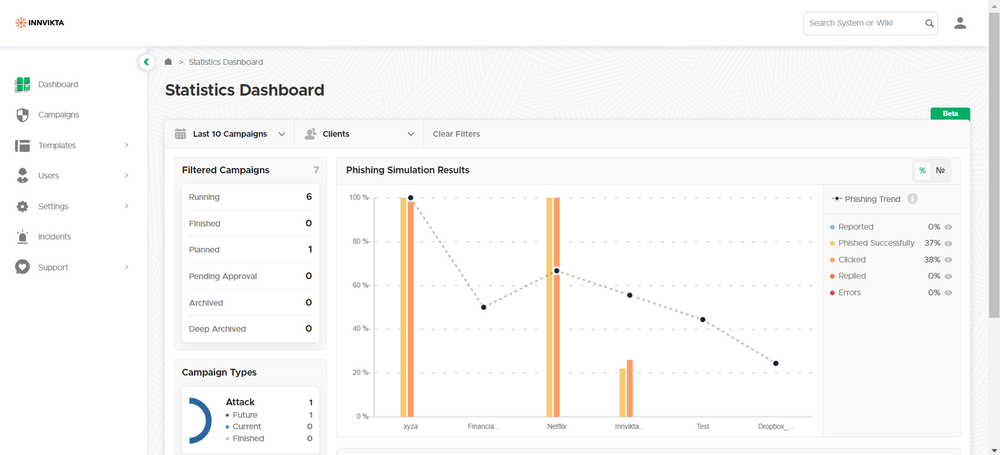Open the user profile icon
The image size is (1000, 455).
pyautogui.click(x=960, y=23)
